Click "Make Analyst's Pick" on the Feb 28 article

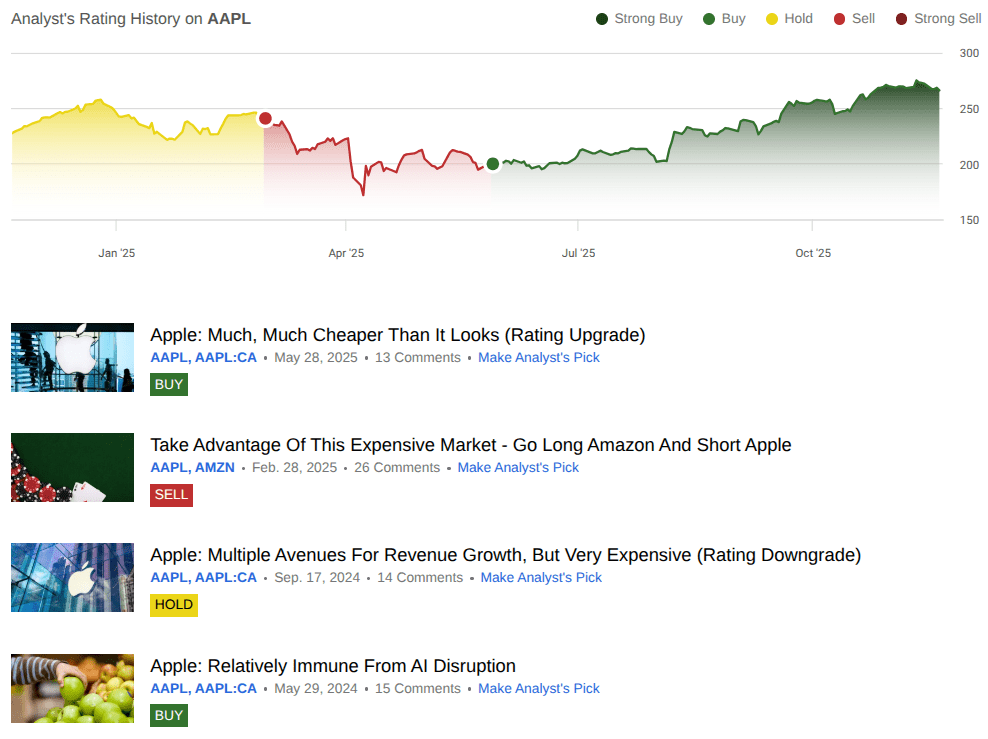click(x=518, y=467)
